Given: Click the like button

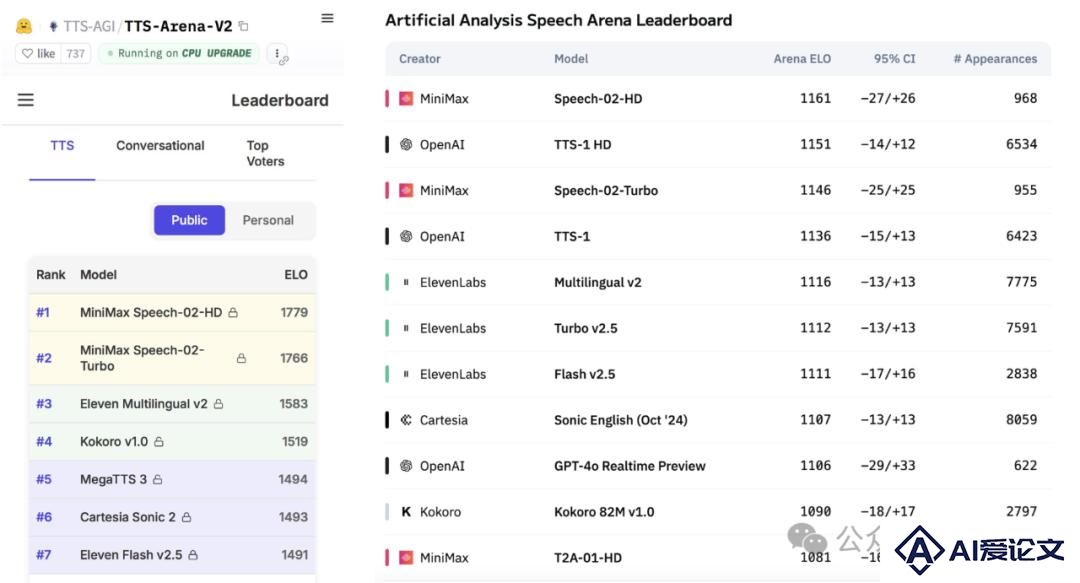Looking at the screenshot, I should pyautogui.click(x=38, y=53).
